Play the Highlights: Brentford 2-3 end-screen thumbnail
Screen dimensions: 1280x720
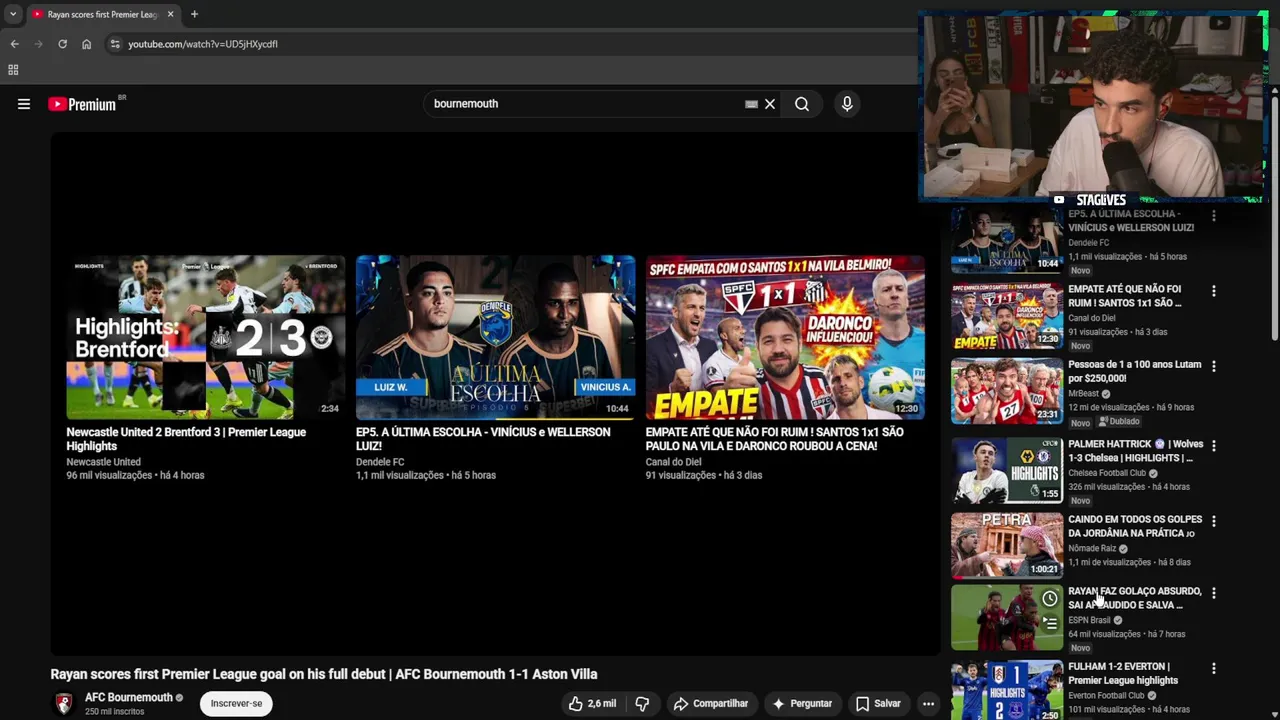click(205, 337)
